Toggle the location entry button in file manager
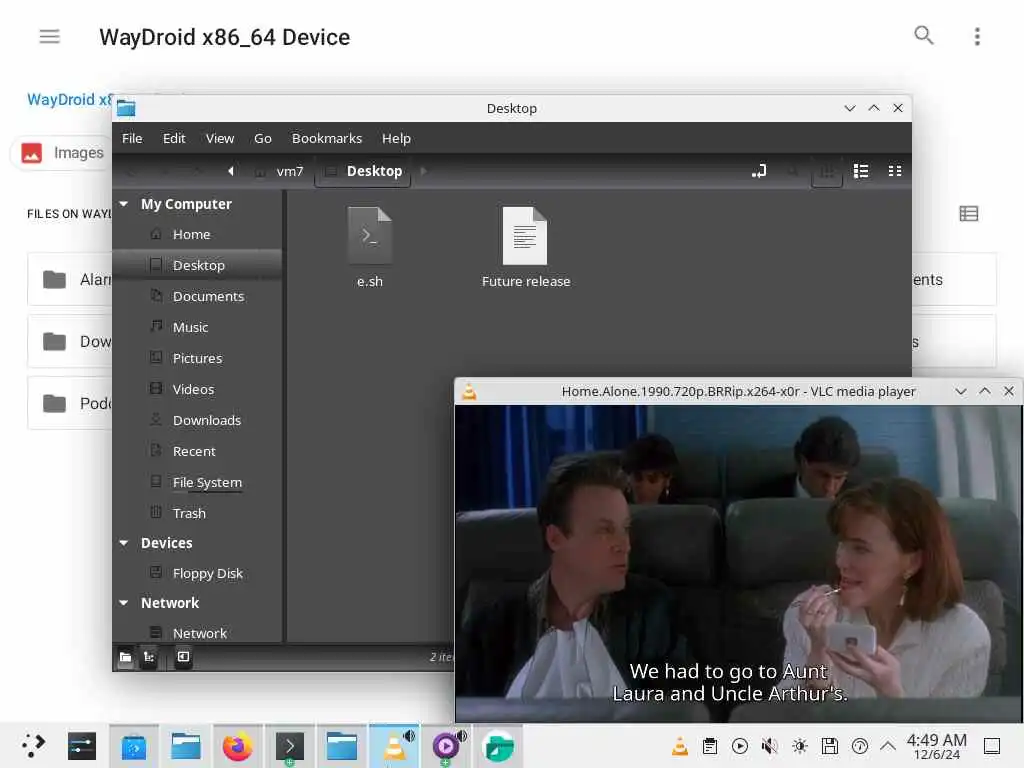The height and width of the screenshot is (768, 1024). click(759, 171)
